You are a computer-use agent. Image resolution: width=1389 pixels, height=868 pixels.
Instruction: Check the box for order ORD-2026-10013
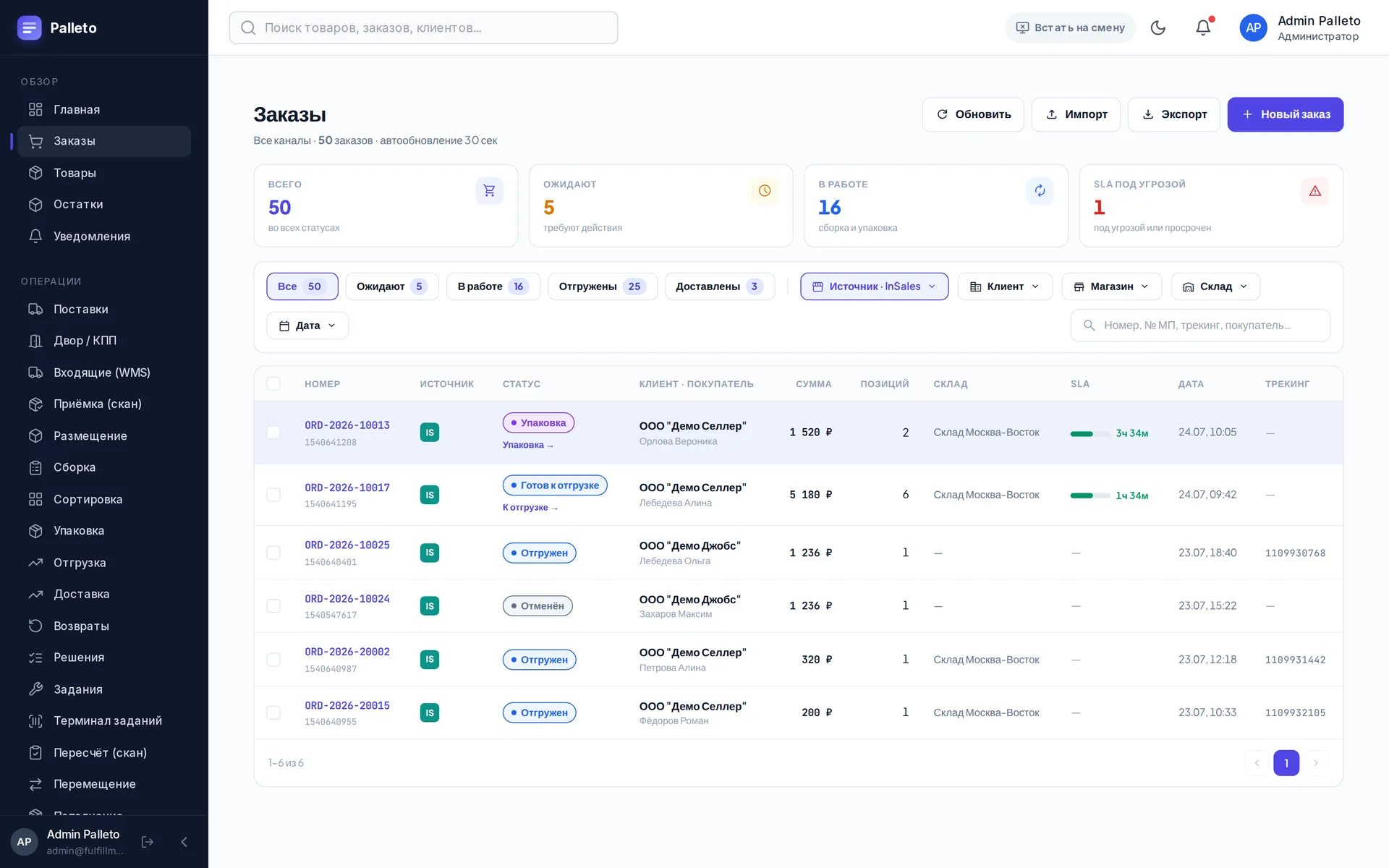point(273,432)
